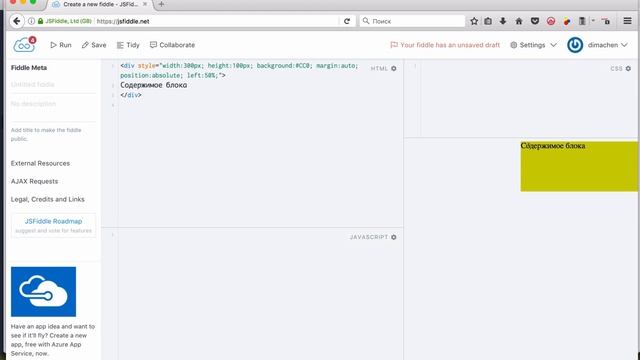Open the bookmarks list icon

tap(488, 21)
